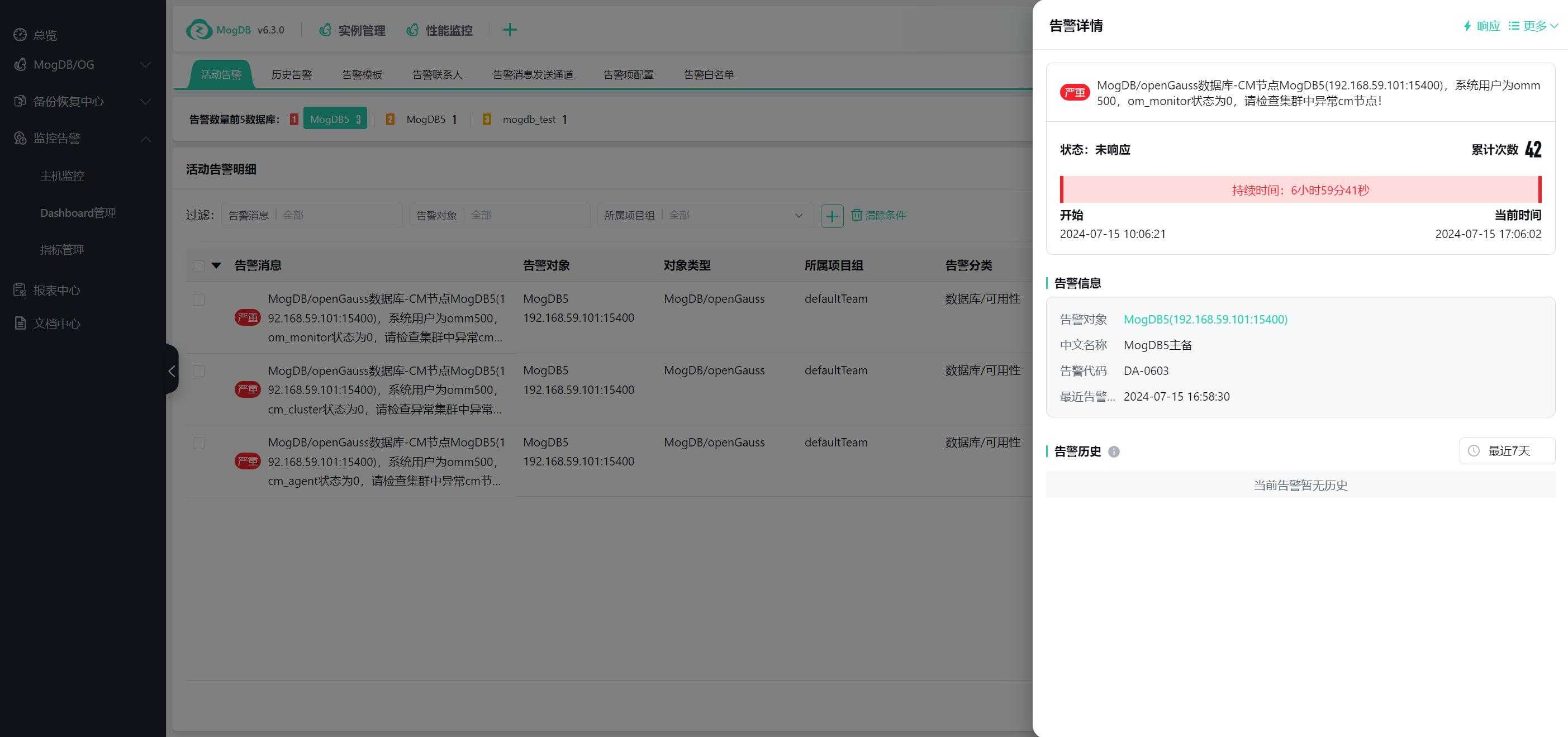Open the 告警联系人 tab

(438, 74)
